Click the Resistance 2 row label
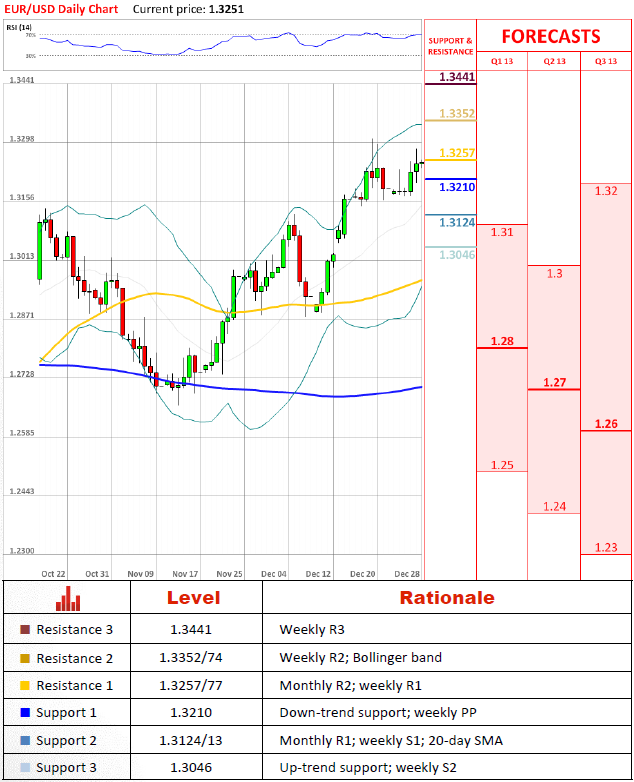The height and width of the screenshot is (782, 634). pos(74,658)
